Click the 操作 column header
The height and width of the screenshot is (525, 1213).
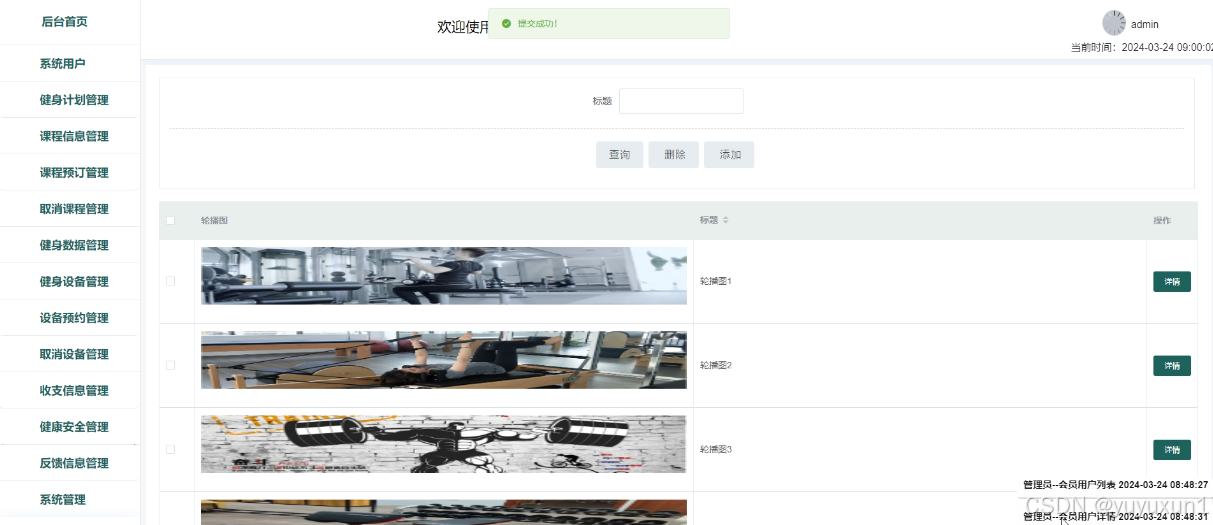[1162, 220]
